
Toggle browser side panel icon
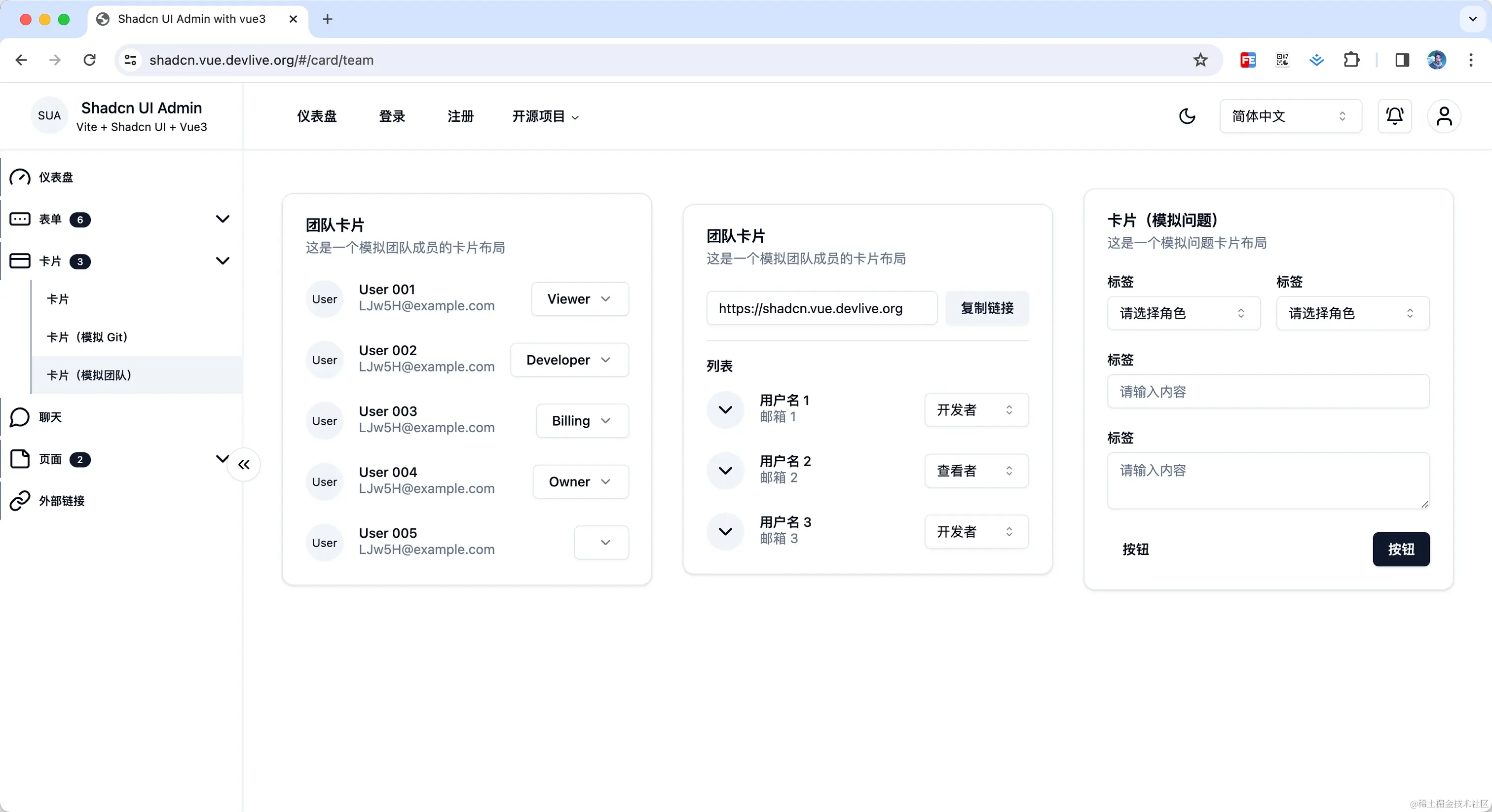click(x=1402, y=60)
